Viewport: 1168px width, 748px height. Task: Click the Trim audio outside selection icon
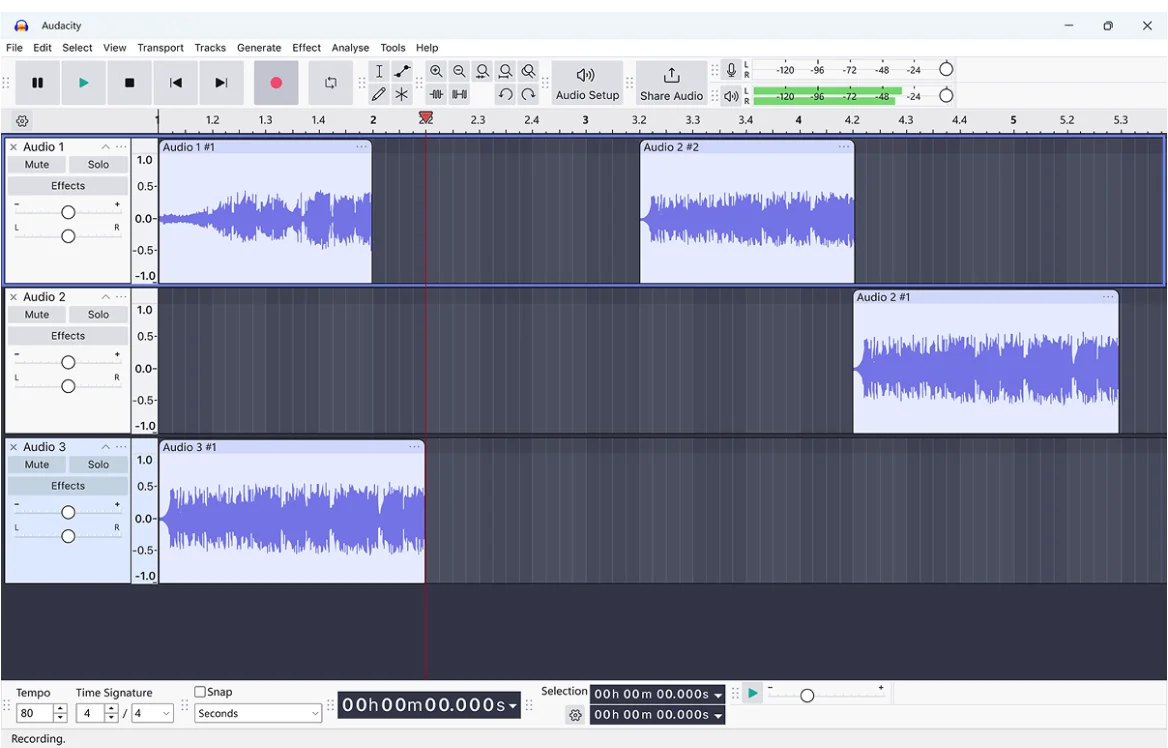pos(436,93)
